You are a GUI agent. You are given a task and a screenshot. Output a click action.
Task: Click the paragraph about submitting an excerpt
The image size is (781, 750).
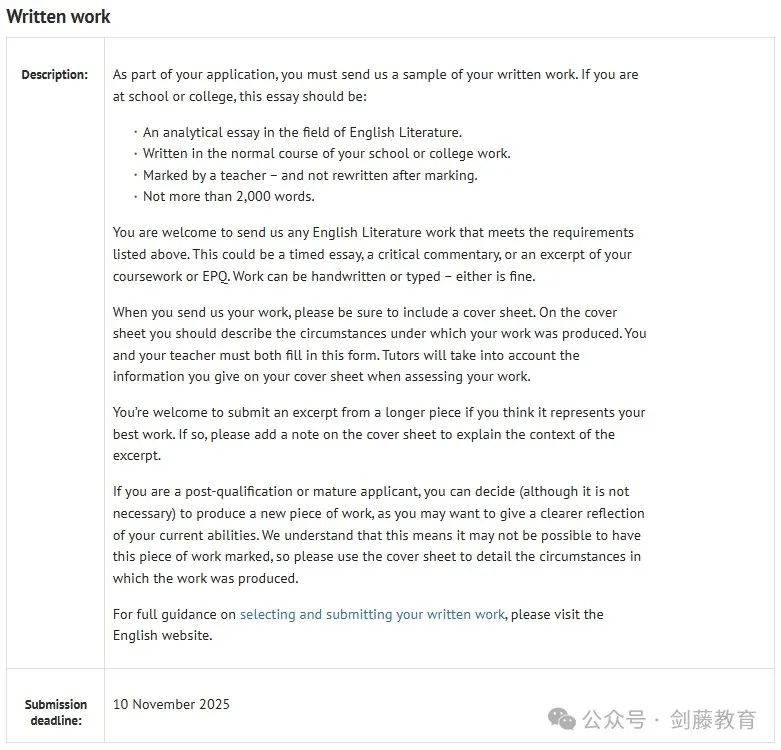coord(379,434)
